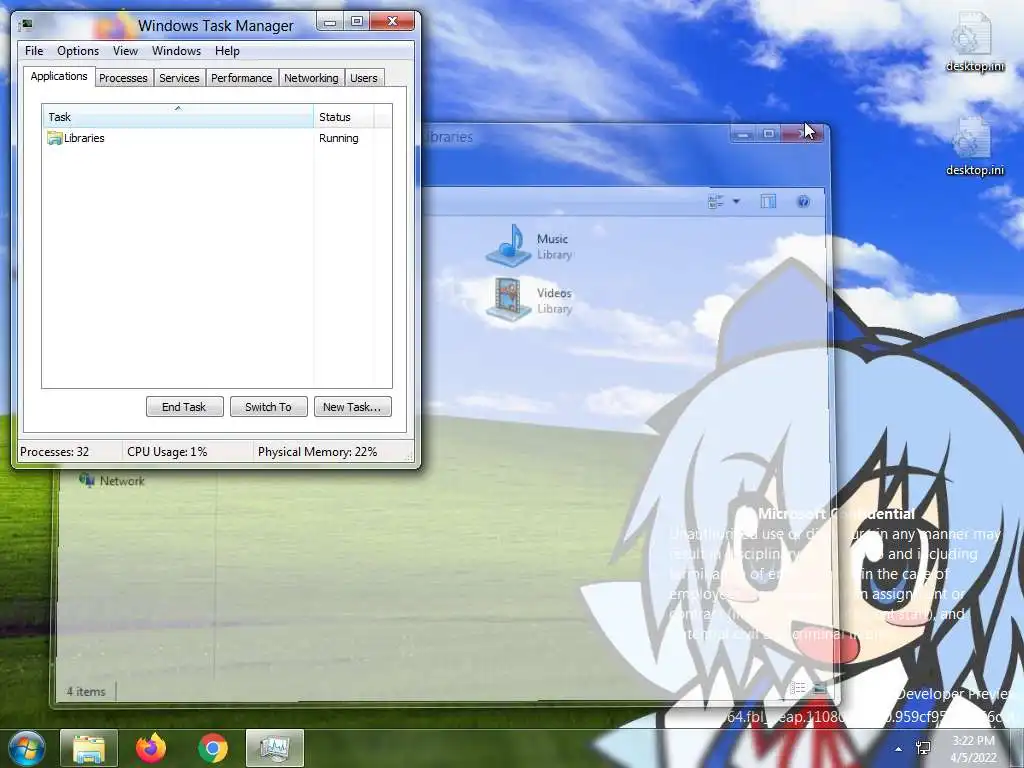
Task: Click the Videos label in Libraries window
Action: (554, 293)
